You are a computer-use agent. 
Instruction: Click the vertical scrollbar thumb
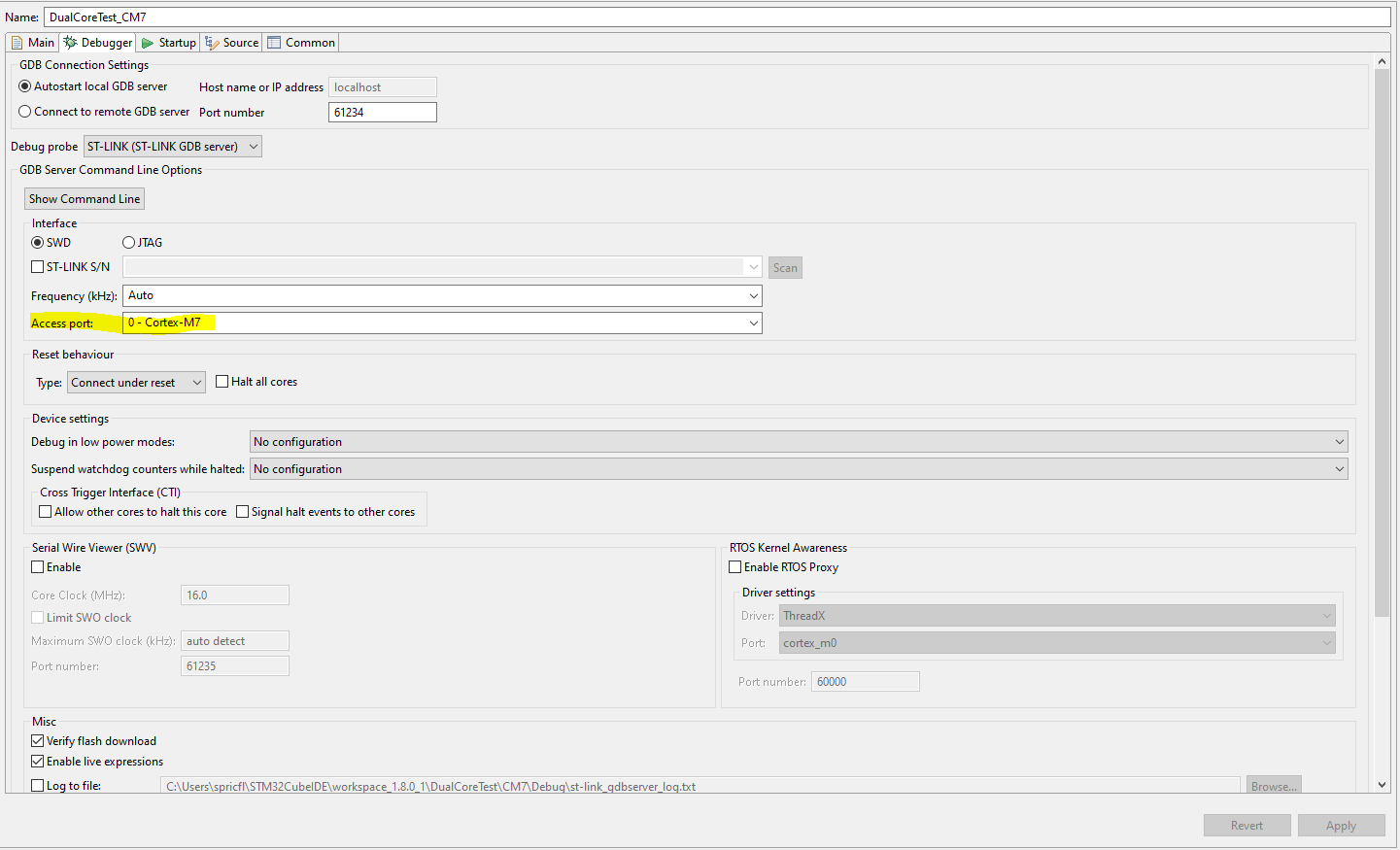(x=1382, y=343)
